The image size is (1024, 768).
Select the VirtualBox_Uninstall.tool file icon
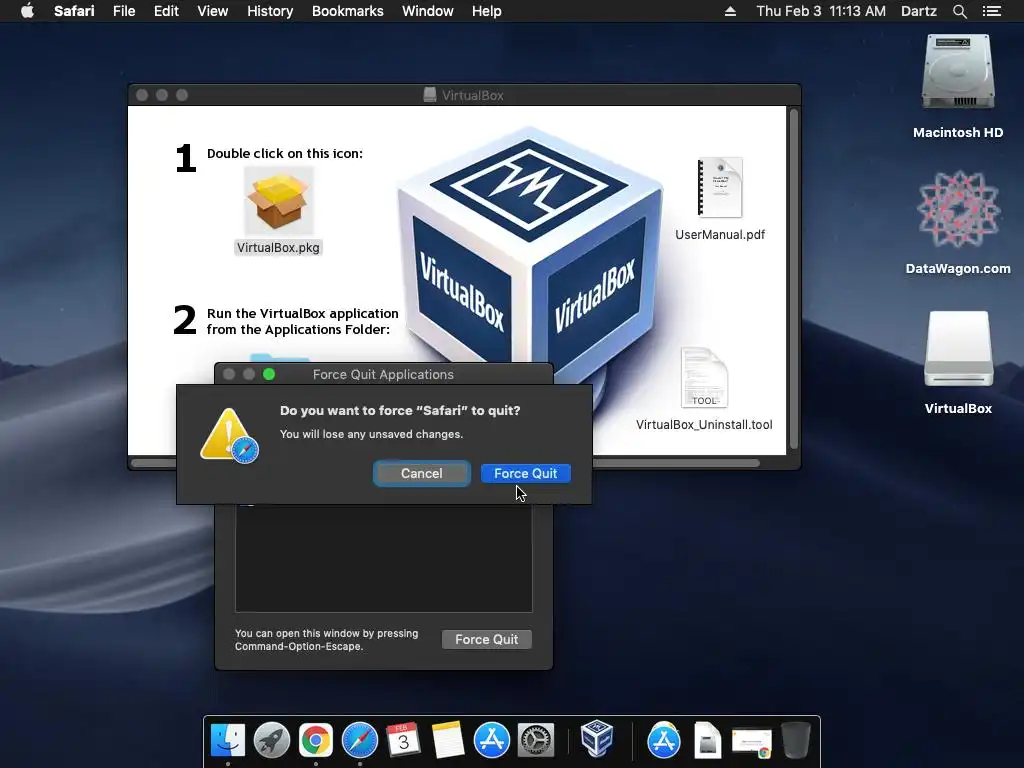(x=704, y=378)
